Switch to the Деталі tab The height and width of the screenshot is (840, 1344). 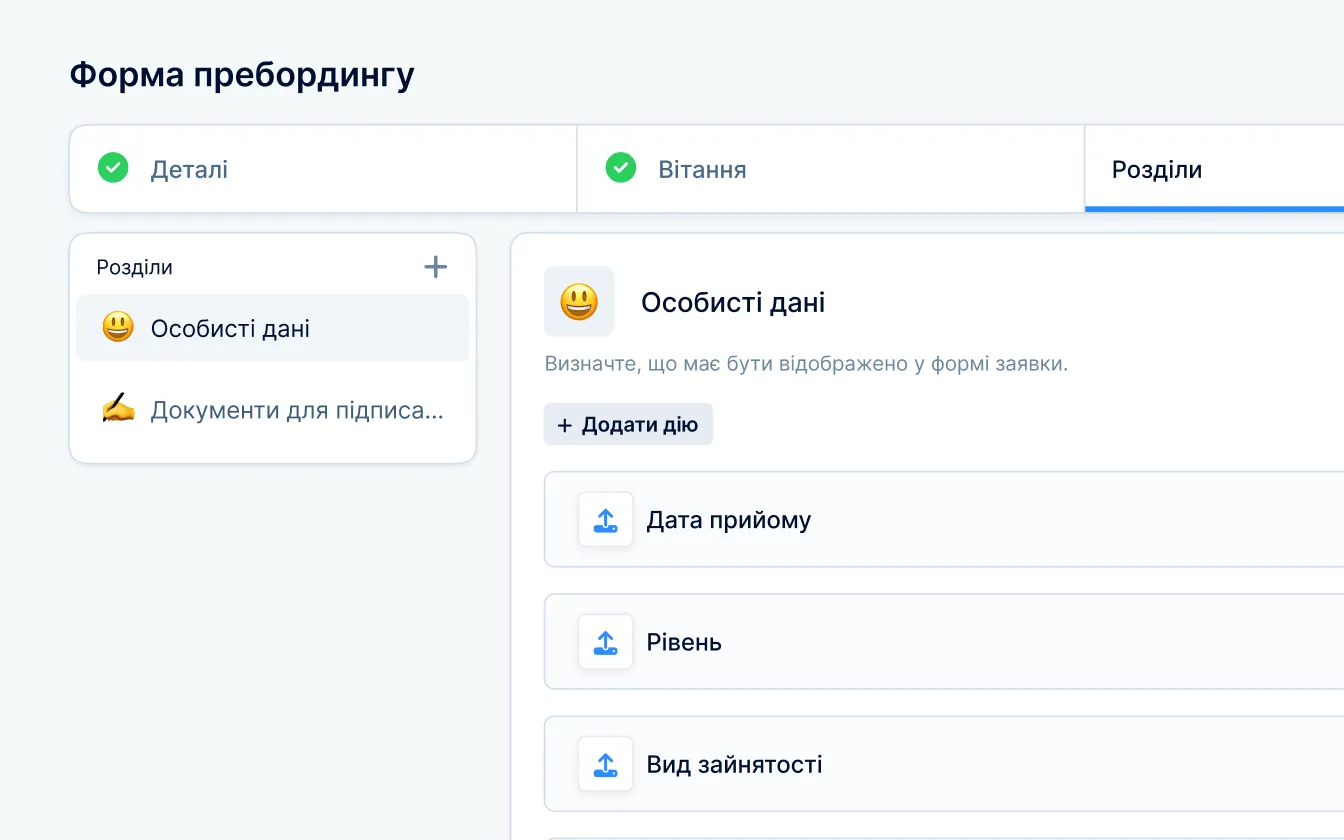coord(189,169)
